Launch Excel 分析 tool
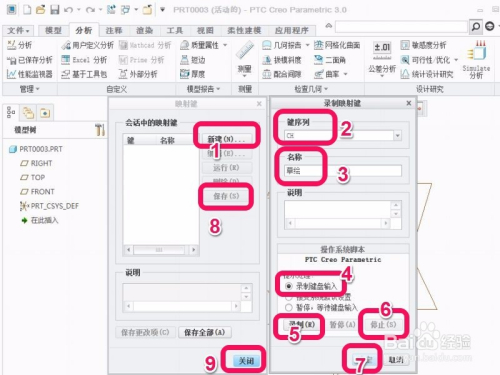 point(84,60)
